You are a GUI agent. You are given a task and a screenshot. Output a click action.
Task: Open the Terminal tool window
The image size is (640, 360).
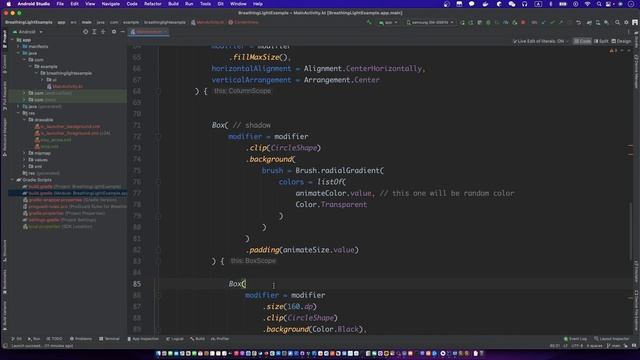(x=110, y=339)
